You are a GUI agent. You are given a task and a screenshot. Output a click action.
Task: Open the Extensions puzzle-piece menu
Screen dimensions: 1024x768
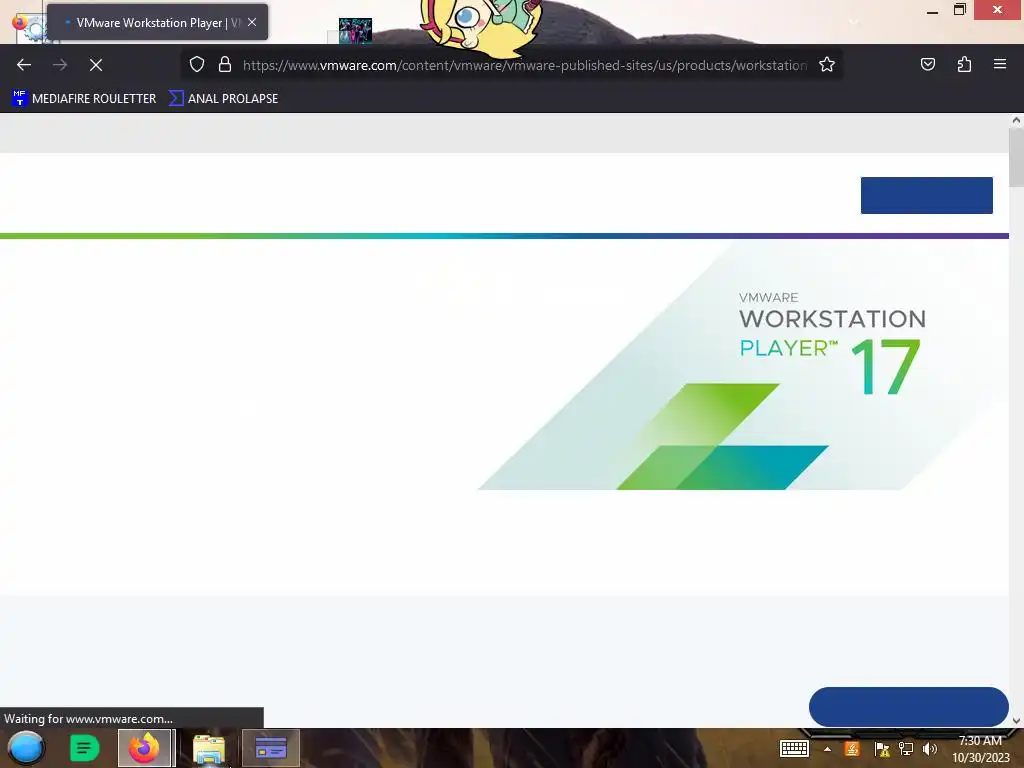[964, 64]
